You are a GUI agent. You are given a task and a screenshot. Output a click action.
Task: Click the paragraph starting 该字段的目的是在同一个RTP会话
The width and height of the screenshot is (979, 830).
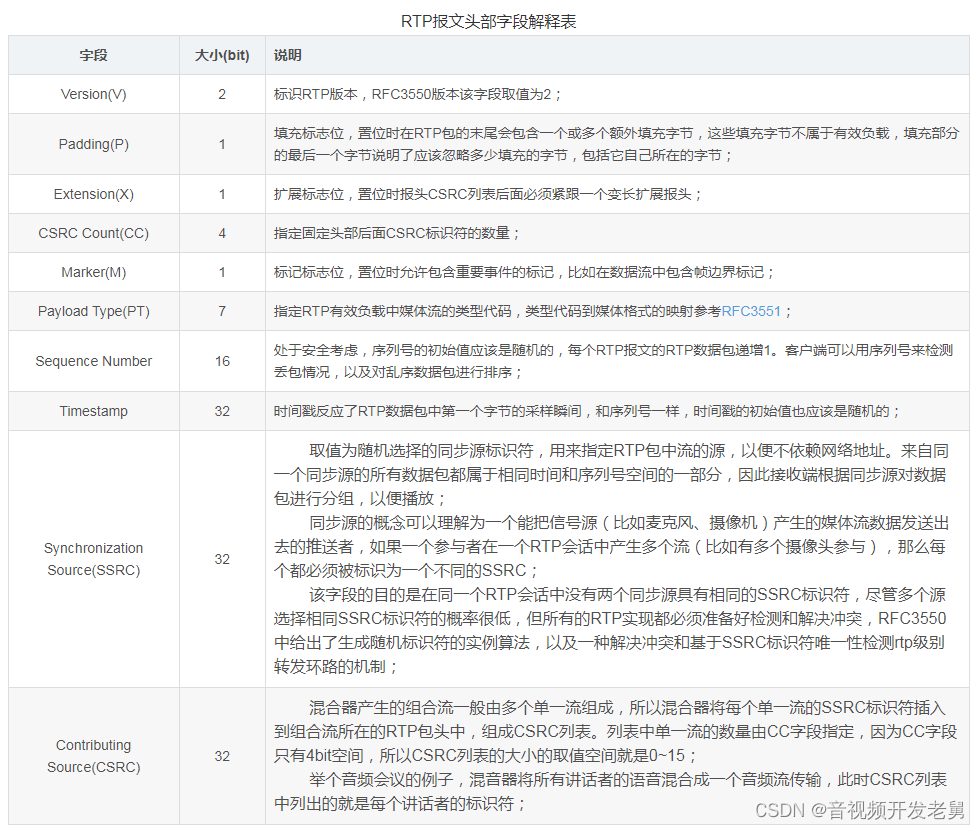[x=610, y=630]
